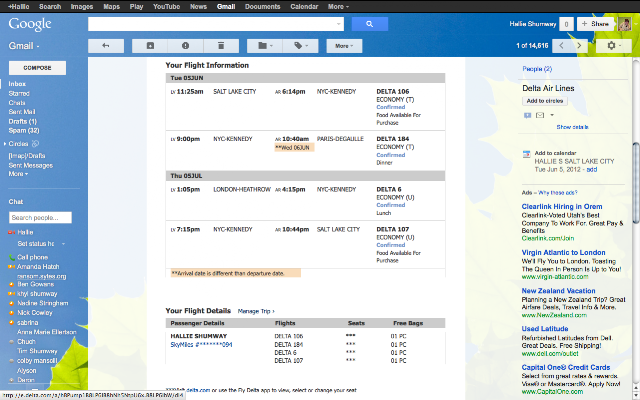Report this email as spam
Viewport: 640px width, 400px height.
click(x=185, y=46)
